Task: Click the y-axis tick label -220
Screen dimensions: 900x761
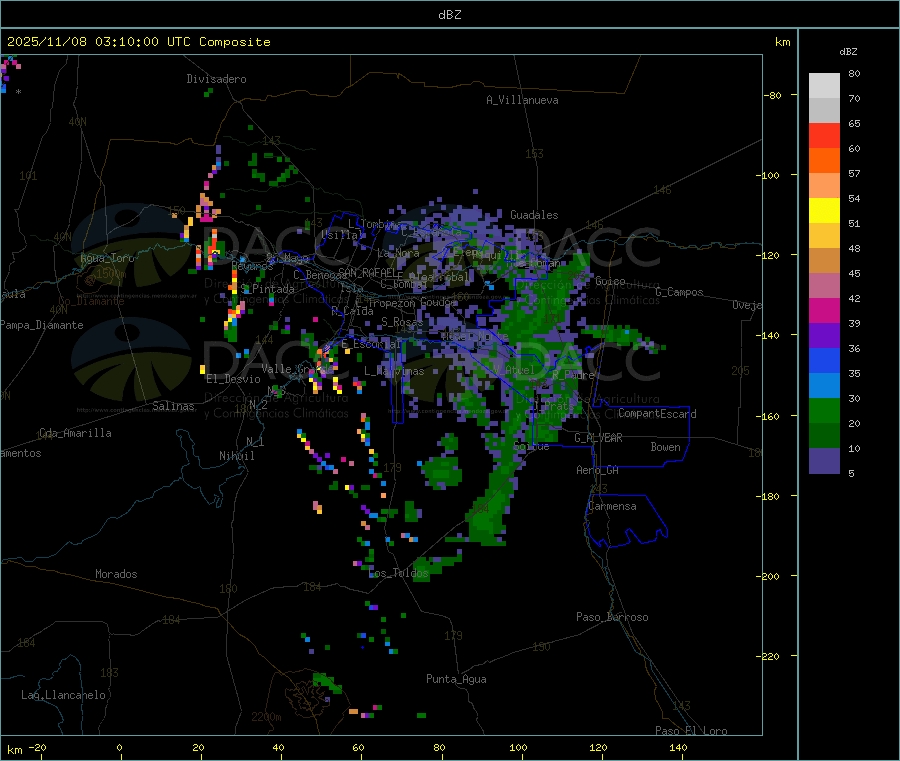Action: point(768,656)
